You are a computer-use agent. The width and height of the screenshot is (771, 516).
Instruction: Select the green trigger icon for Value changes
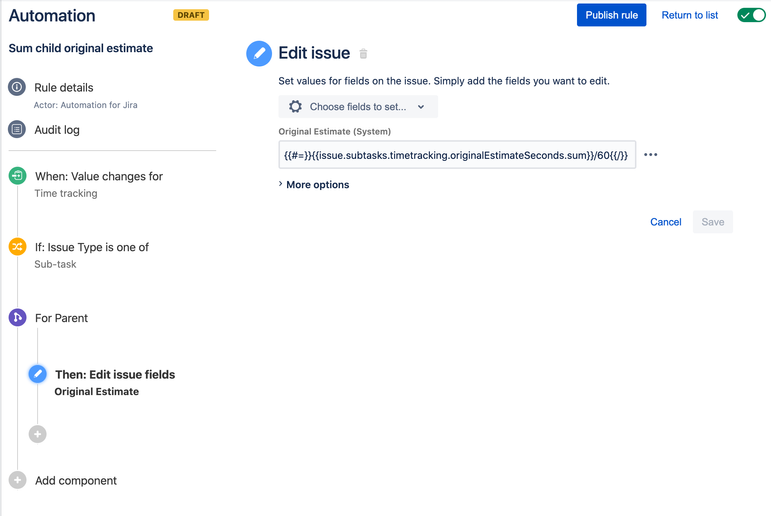point(17,176)
